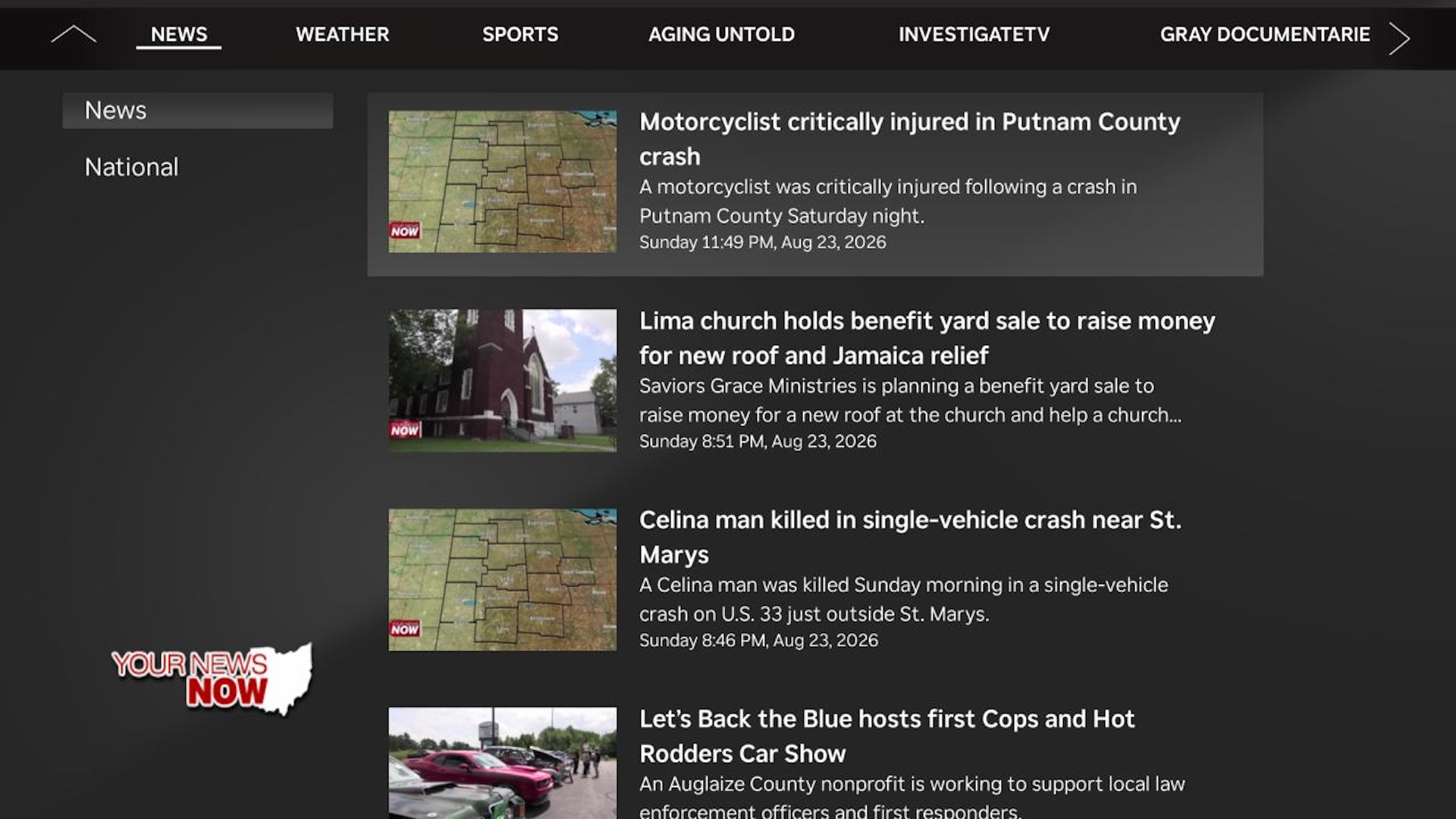Viewport: 1456px width, 819px height.
Task: Switch to the Sports tab
Action: point(520,34)
